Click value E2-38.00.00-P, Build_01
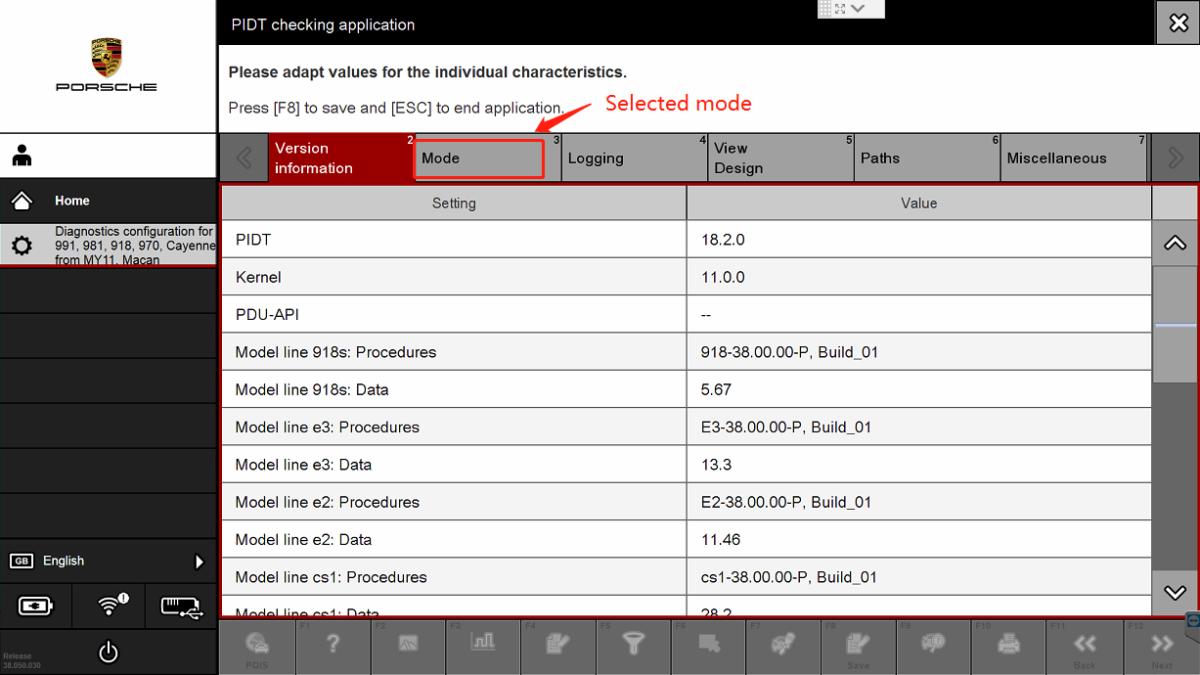The height and width of the screenshot is (675, 1200). coord(786,502)
